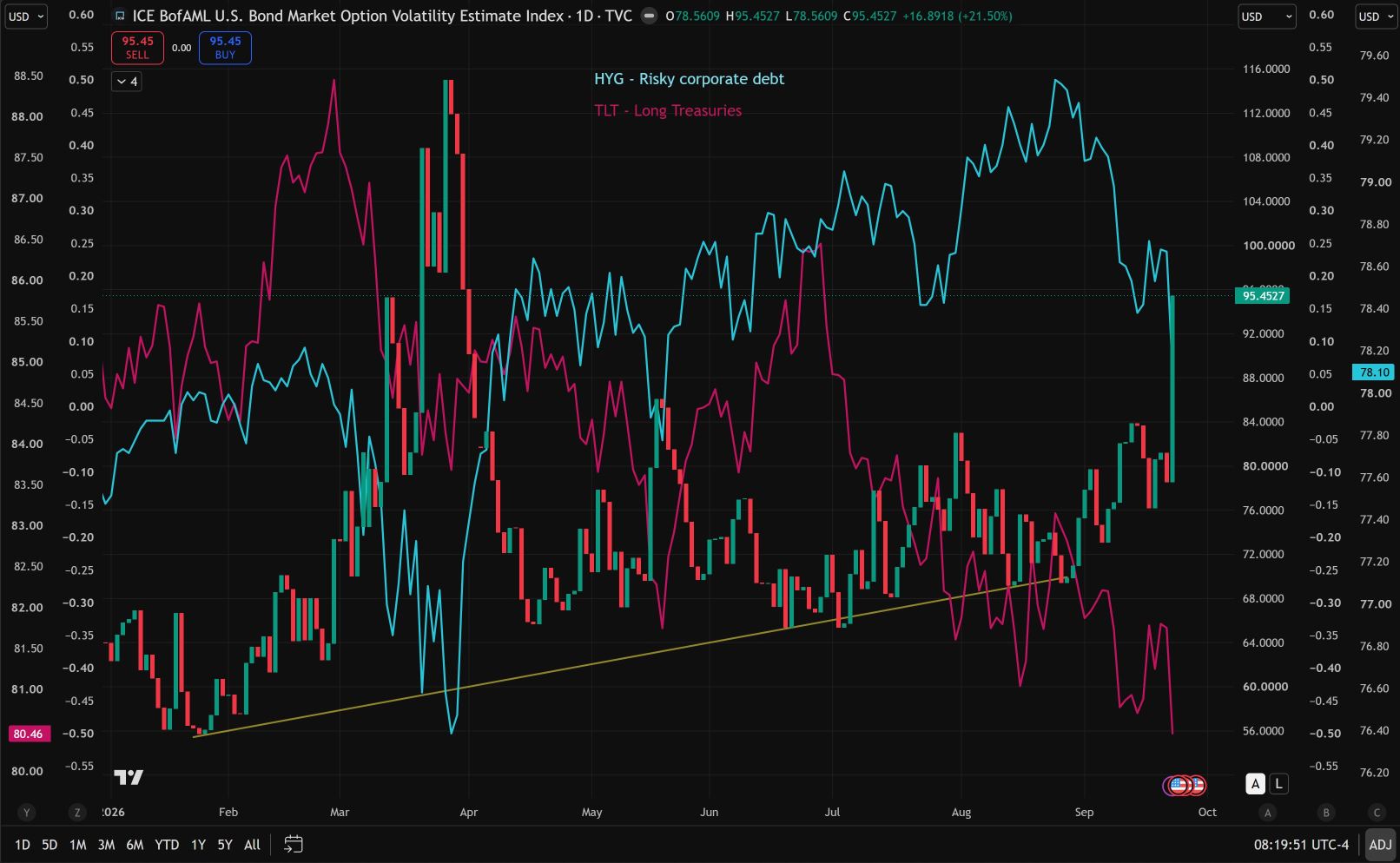The image size is (1400, 863).
Task: Click the C scale label at bottom right
Action: [1377, 813]
